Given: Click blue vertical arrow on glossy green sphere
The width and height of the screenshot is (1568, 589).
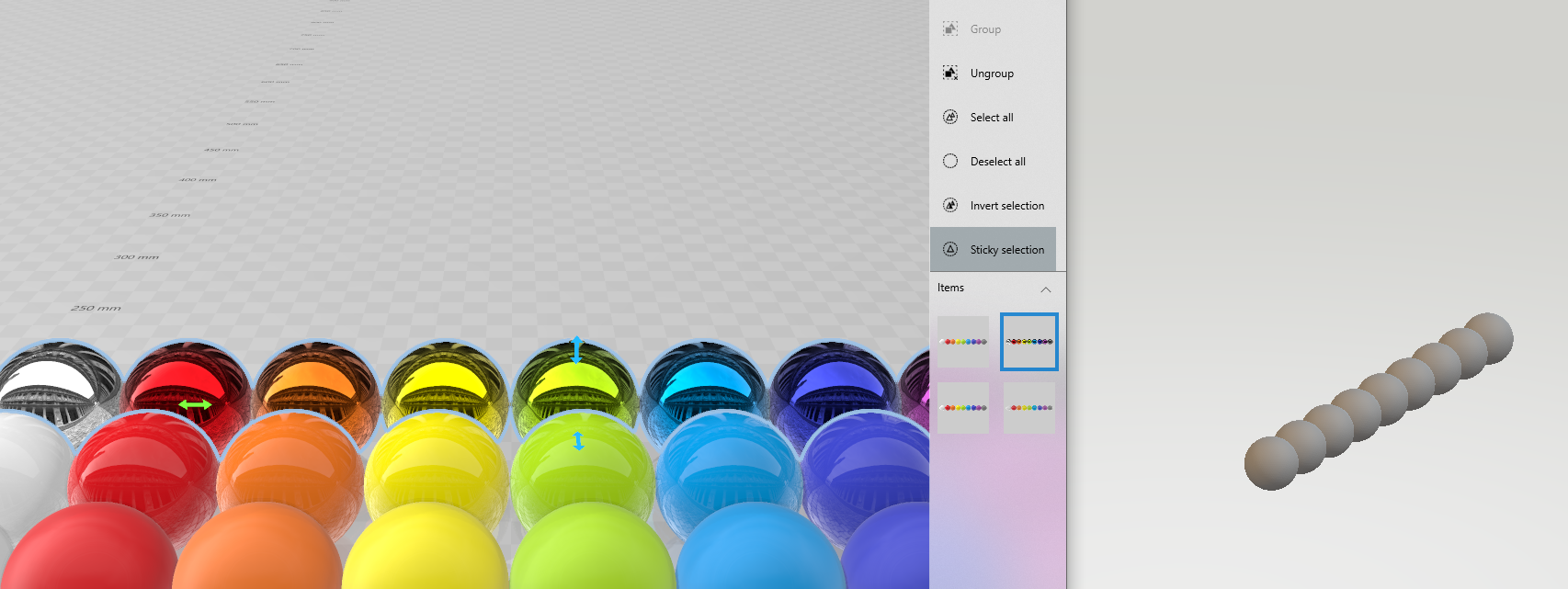Looking at the screenshot, I should coord(578,441).
